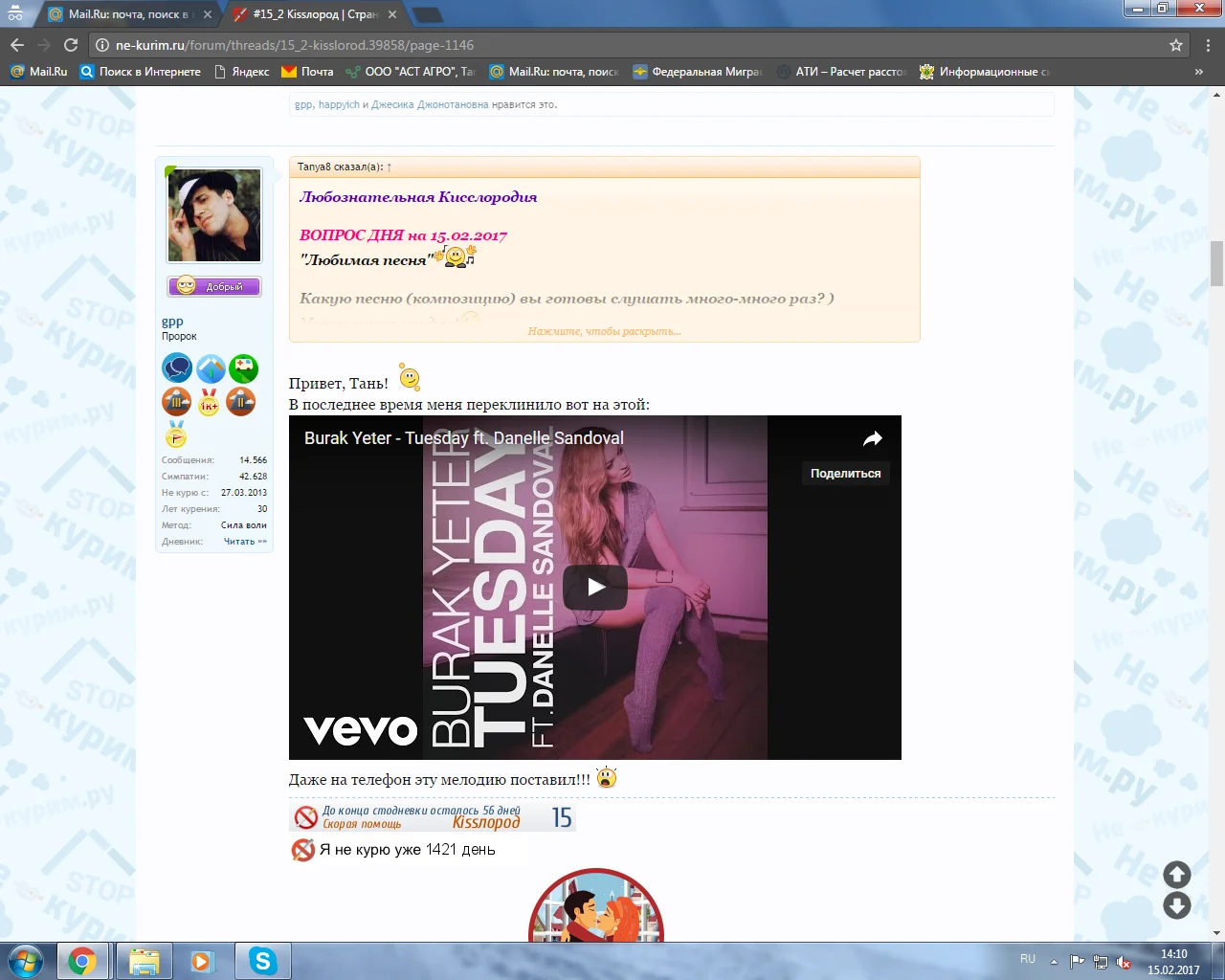
Task: Open the video title Burak Yeter - Tuesday
Action: [x=464, y=438]
